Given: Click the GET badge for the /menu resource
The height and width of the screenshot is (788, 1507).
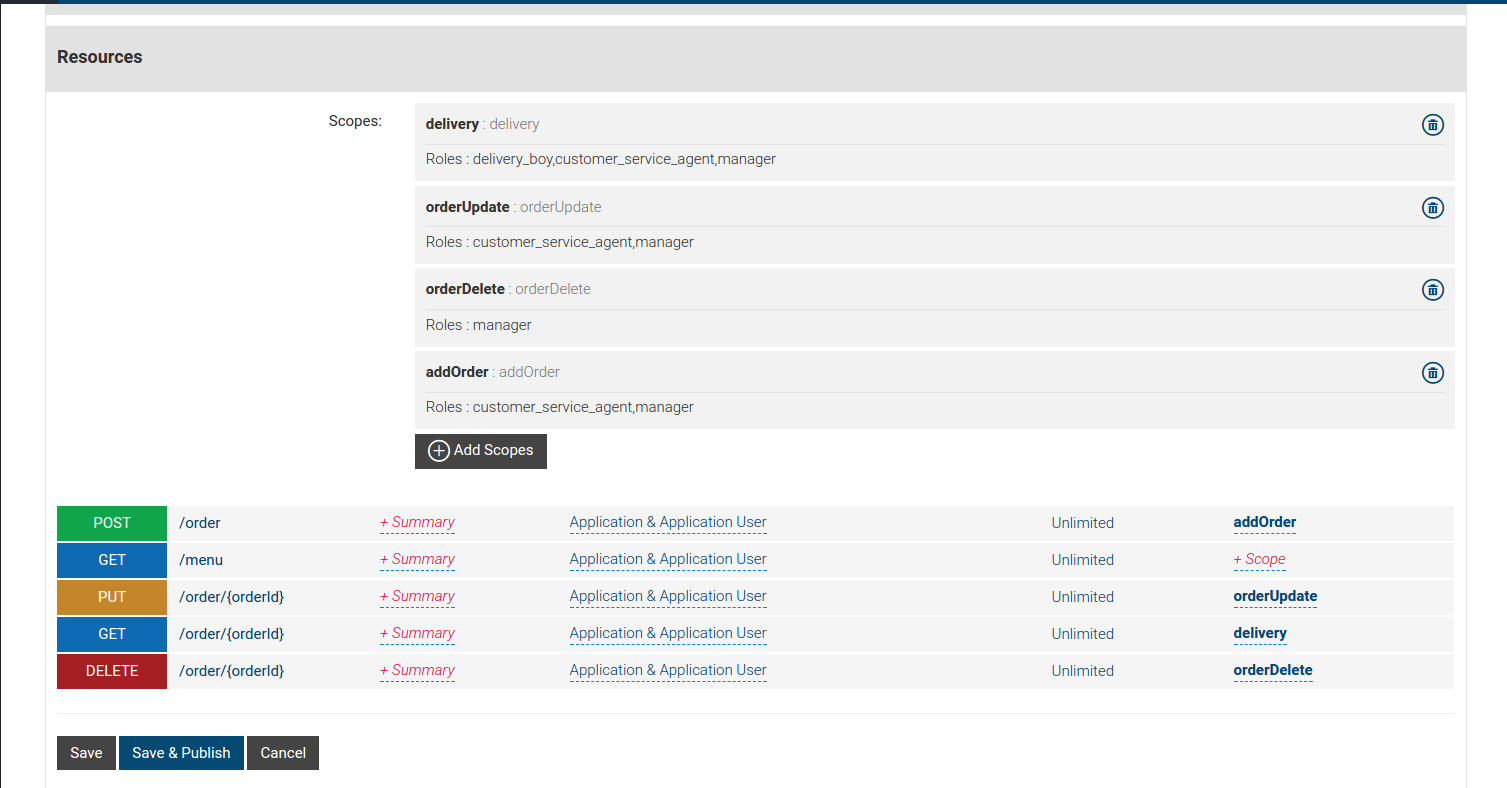Looking at the screenshot, I should [111, 559].
